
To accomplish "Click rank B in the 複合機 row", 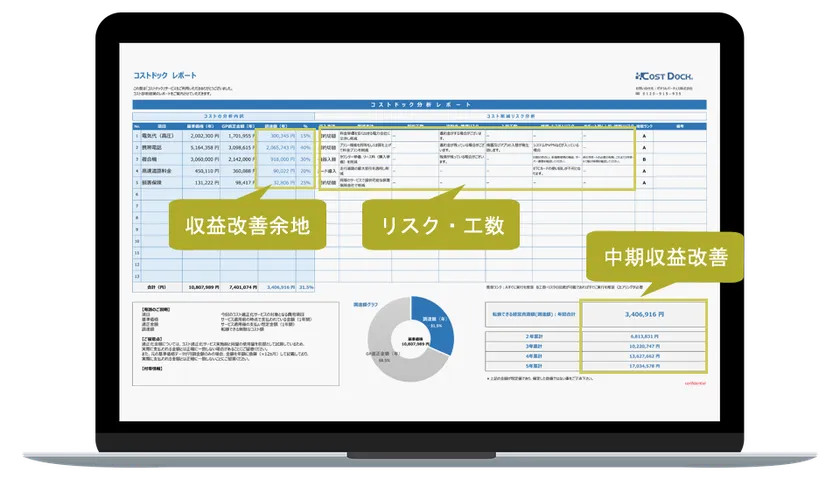I will click(x=644, y=159).
